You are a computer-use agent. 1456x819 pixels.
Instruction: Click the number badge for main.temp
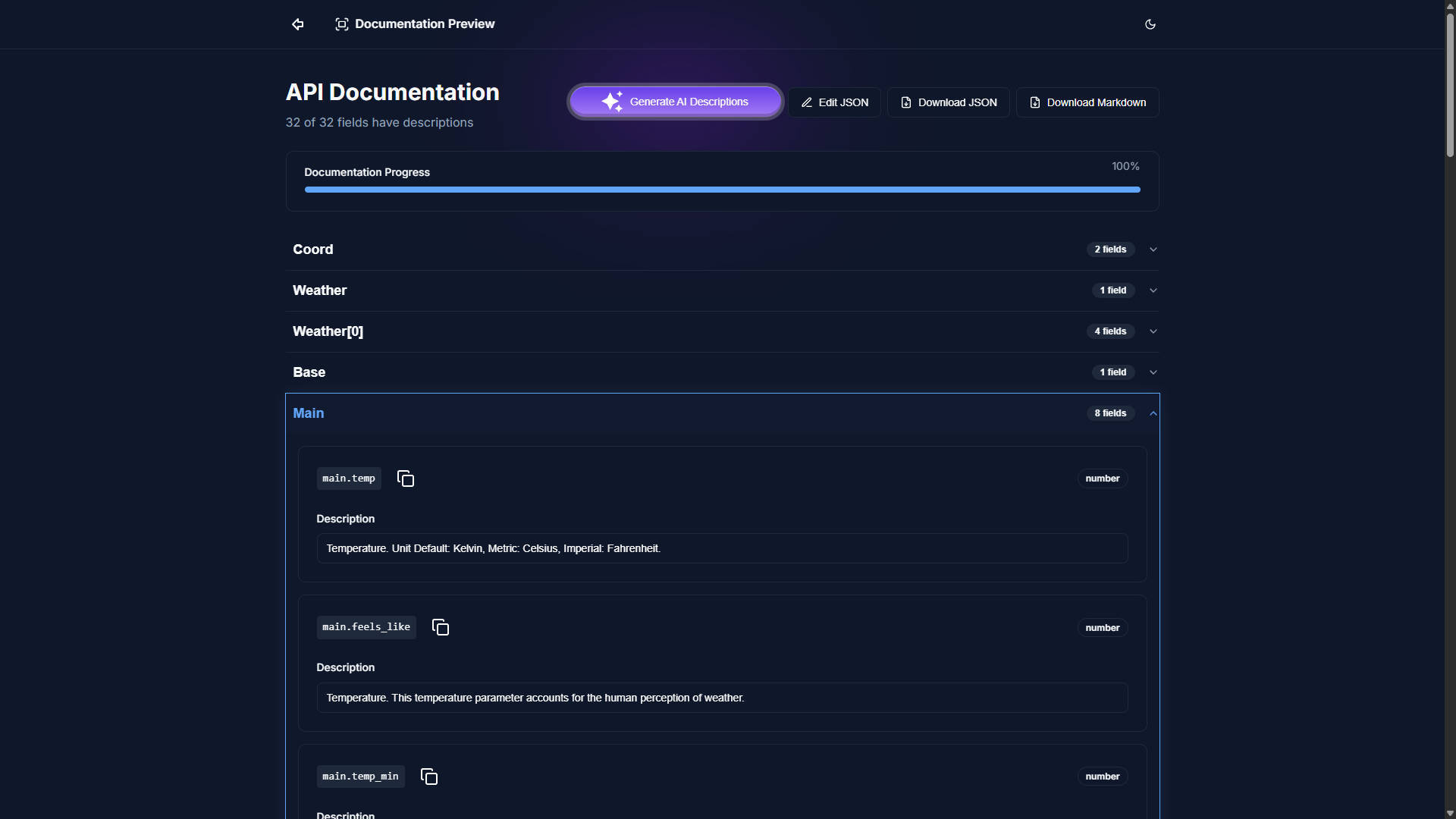tap(1102, 479)
